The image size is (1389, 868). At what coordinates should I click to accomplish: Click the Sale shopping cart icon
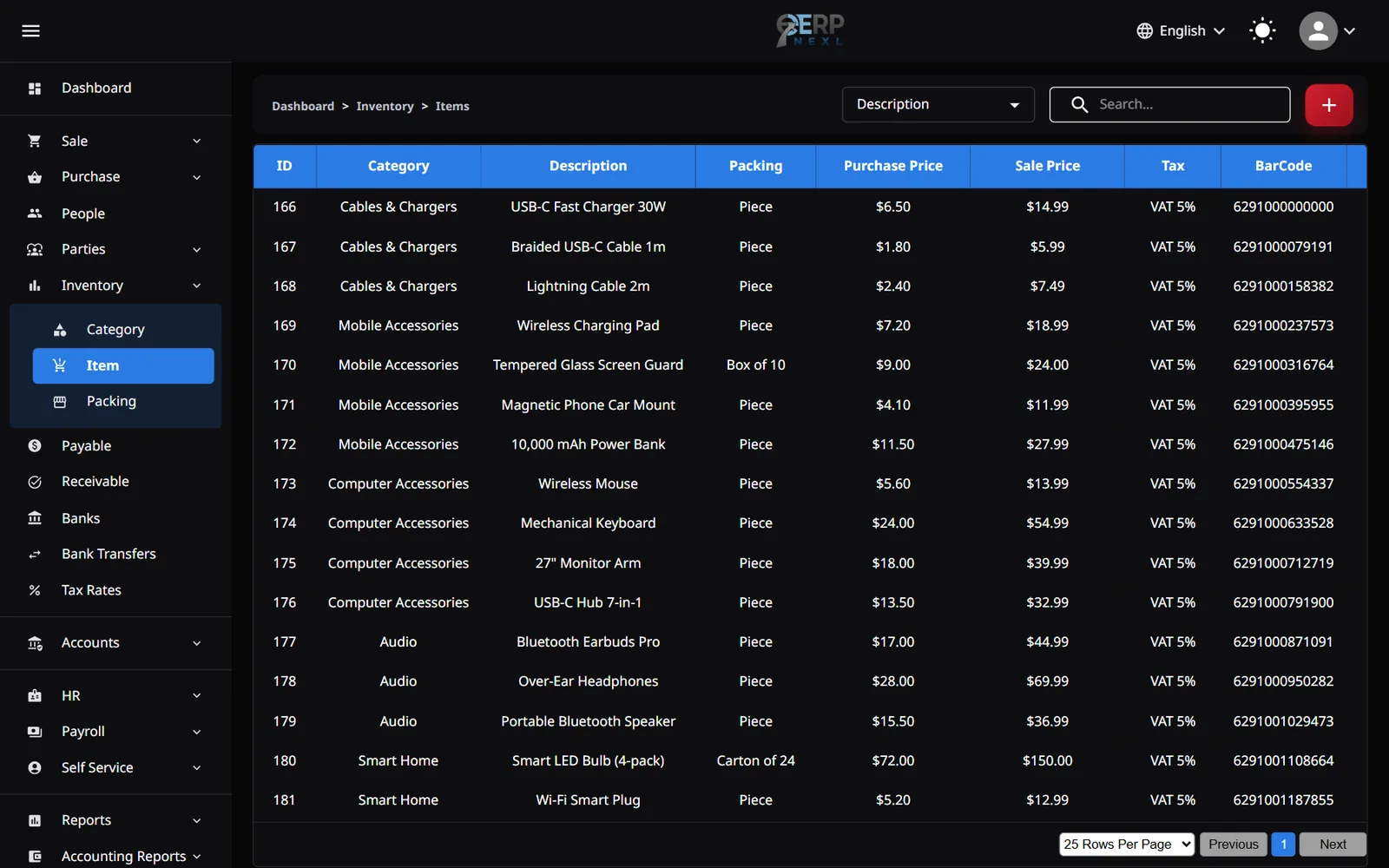click(35, 141)
